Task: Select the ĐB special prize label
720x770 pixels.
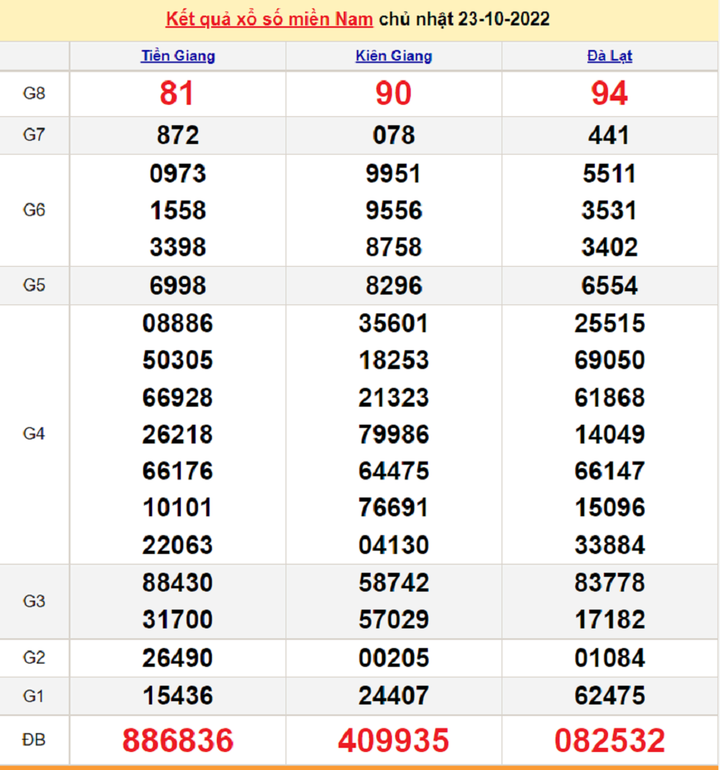Action: pyautogui.click(x=34, y=740)
